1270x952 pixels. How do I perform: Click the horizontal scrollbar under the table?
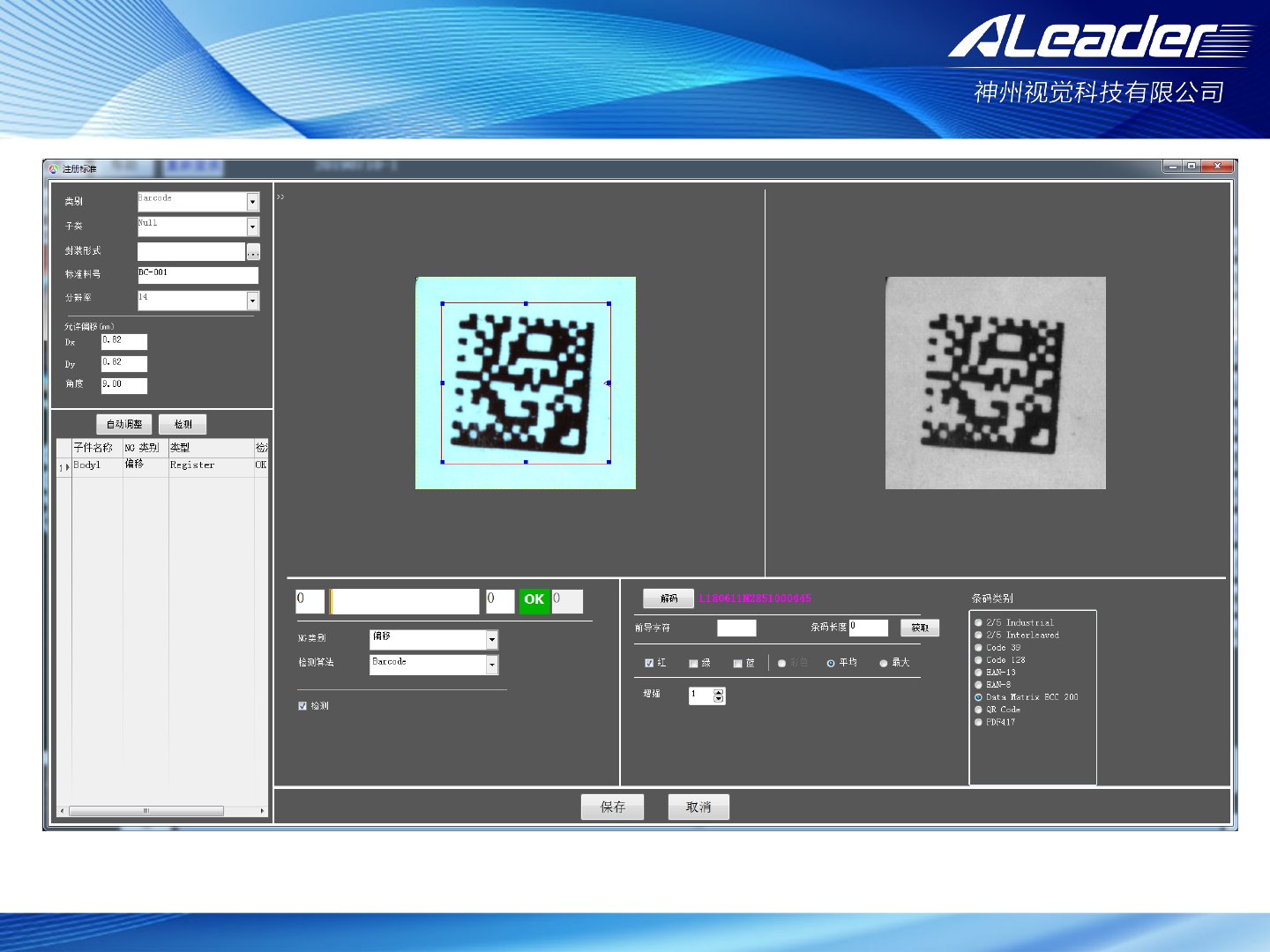(146, 811)
